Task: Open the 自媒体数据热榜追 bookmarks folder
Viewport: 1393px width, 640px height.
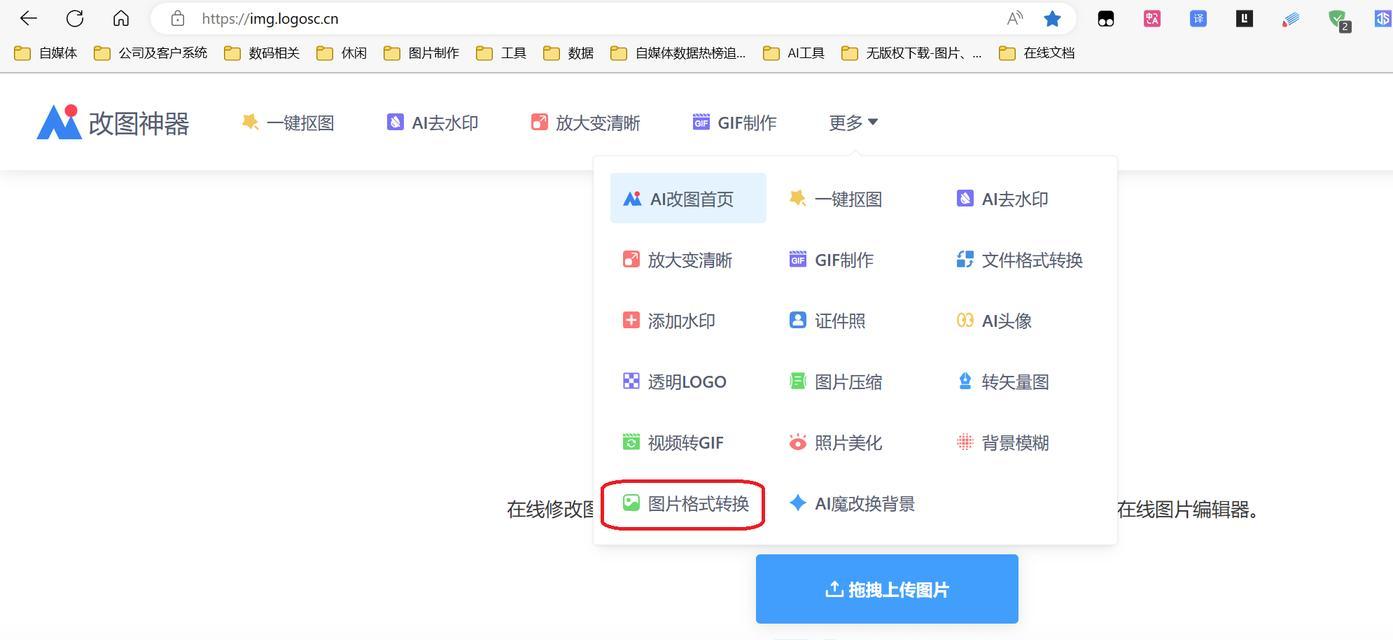Action: 678,53
